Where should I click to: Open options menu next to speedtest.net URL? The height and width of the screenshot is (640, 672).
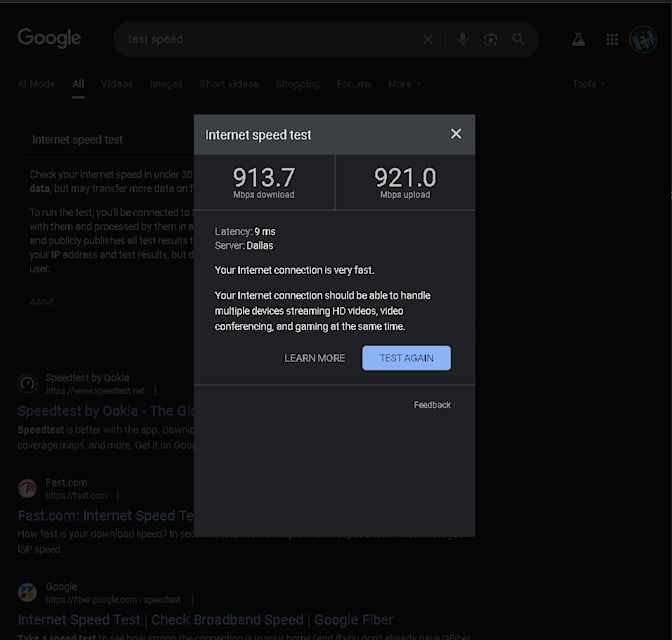156,391
